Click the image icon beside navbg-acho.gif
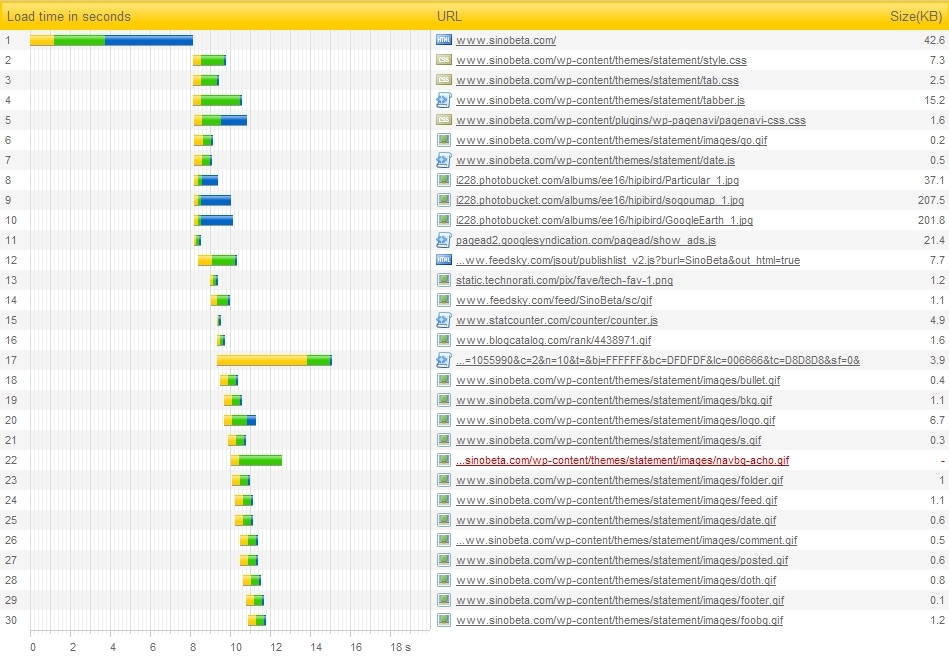Image resolution: width=949 pixels, height=659 pixels. tap(444, 459)
